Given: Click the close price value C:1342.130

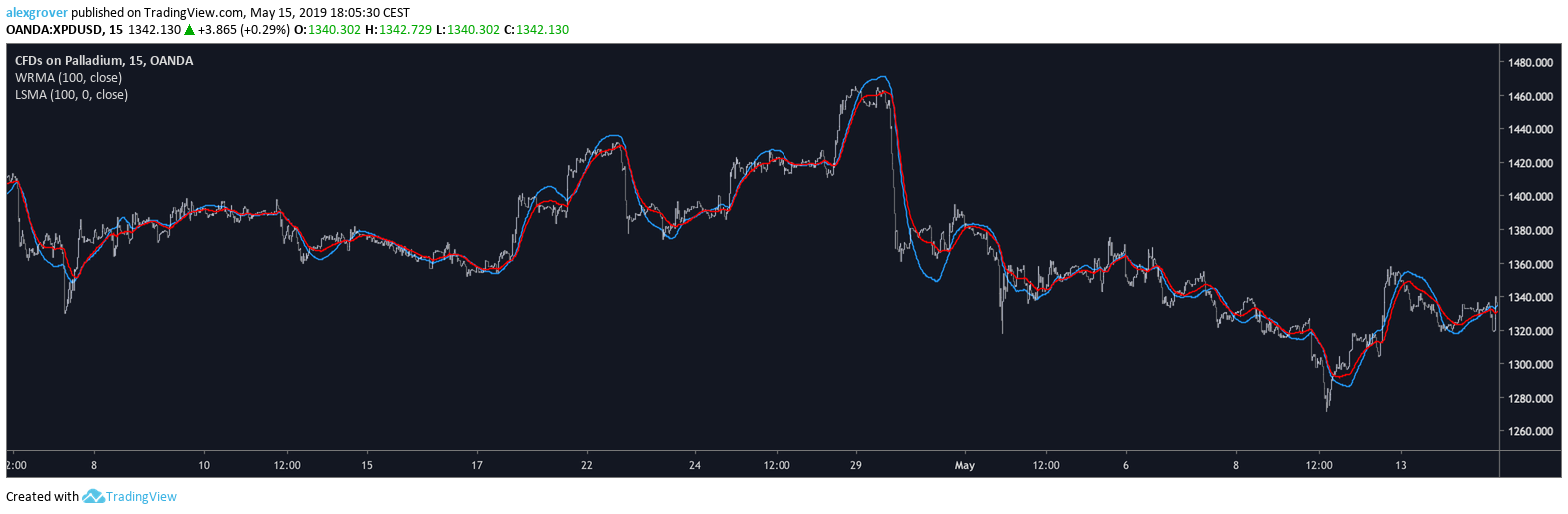Looking at the screenshot, I should 536,30.
